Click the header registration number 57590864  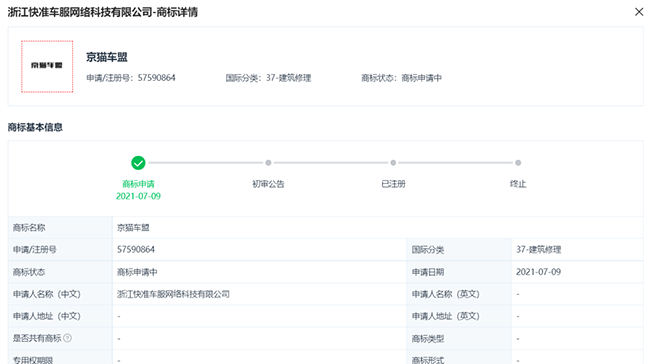coord(156,78)
